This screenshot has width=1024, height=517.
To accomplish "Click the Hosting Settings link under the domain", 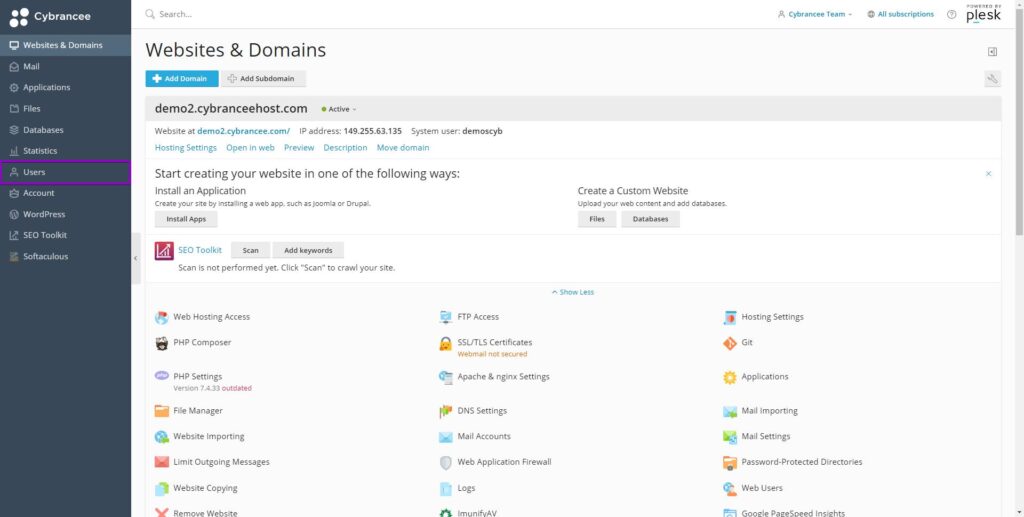I will [185, 148].
